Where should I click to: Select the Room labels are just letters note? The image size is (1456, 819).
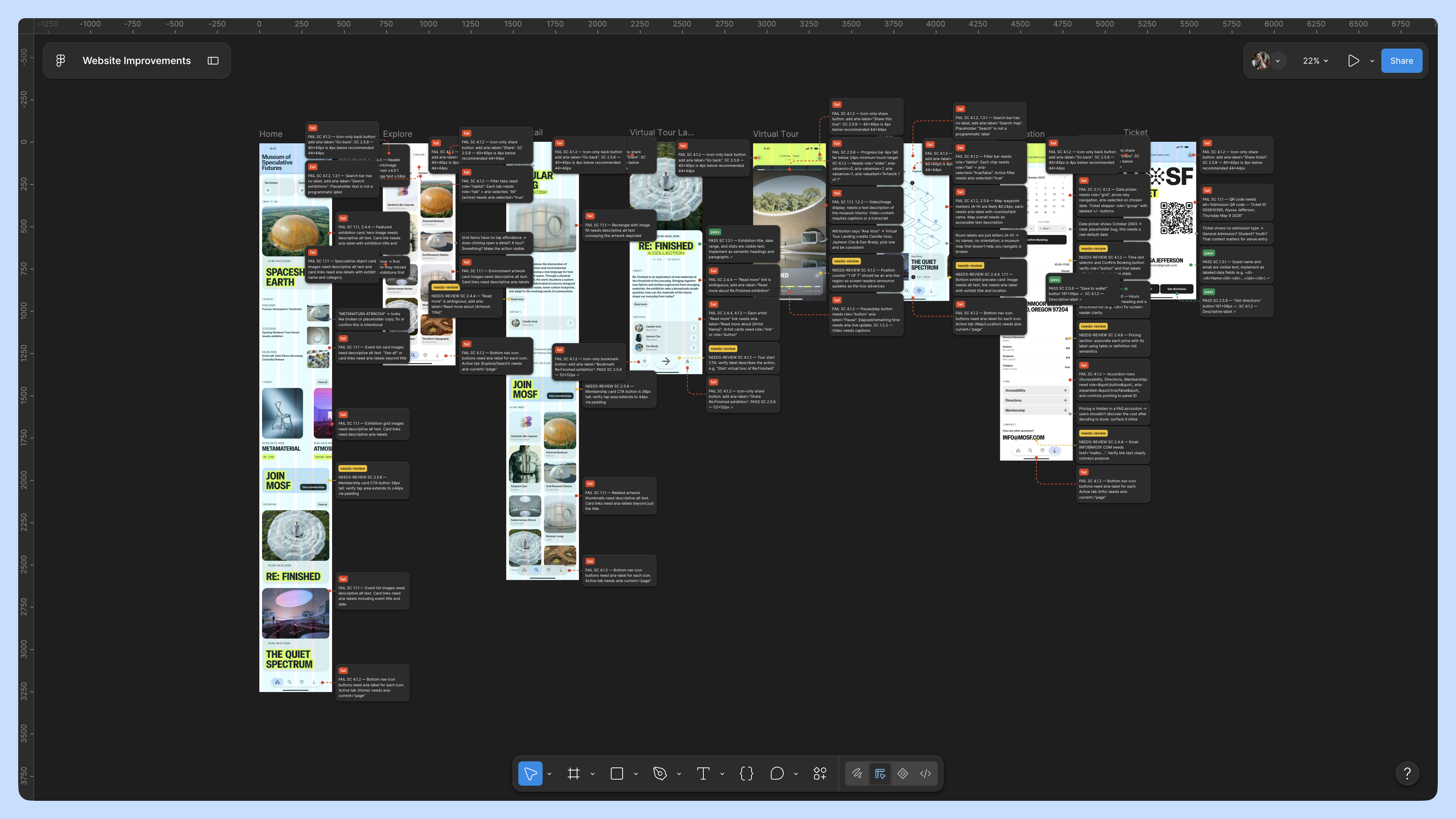(x=990, y=243)
